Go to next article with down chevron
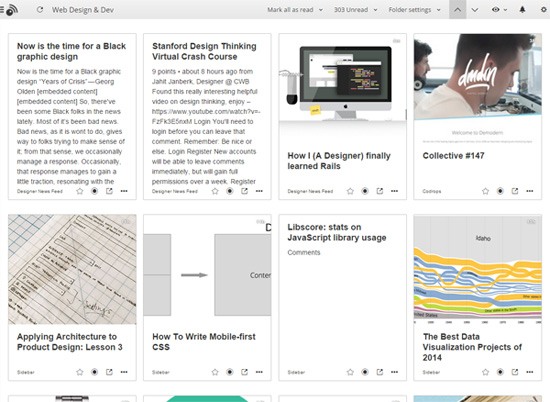550x402 pixels. pos(475,10)
